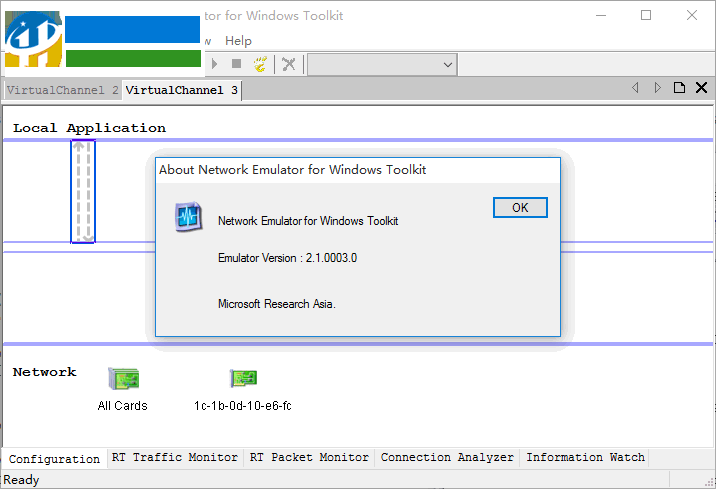
Task: Click the new channel page icon
Action: tap(679, 88)
